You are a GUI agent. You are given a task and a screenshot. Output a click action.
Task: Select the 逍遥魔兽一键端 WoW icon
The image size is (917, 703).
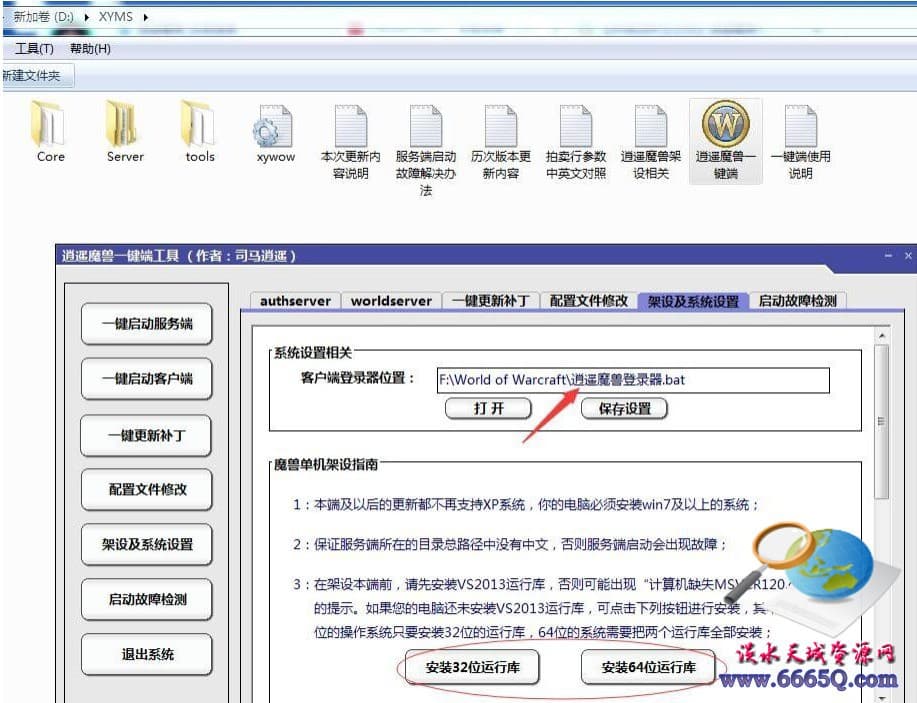(725, 141)
